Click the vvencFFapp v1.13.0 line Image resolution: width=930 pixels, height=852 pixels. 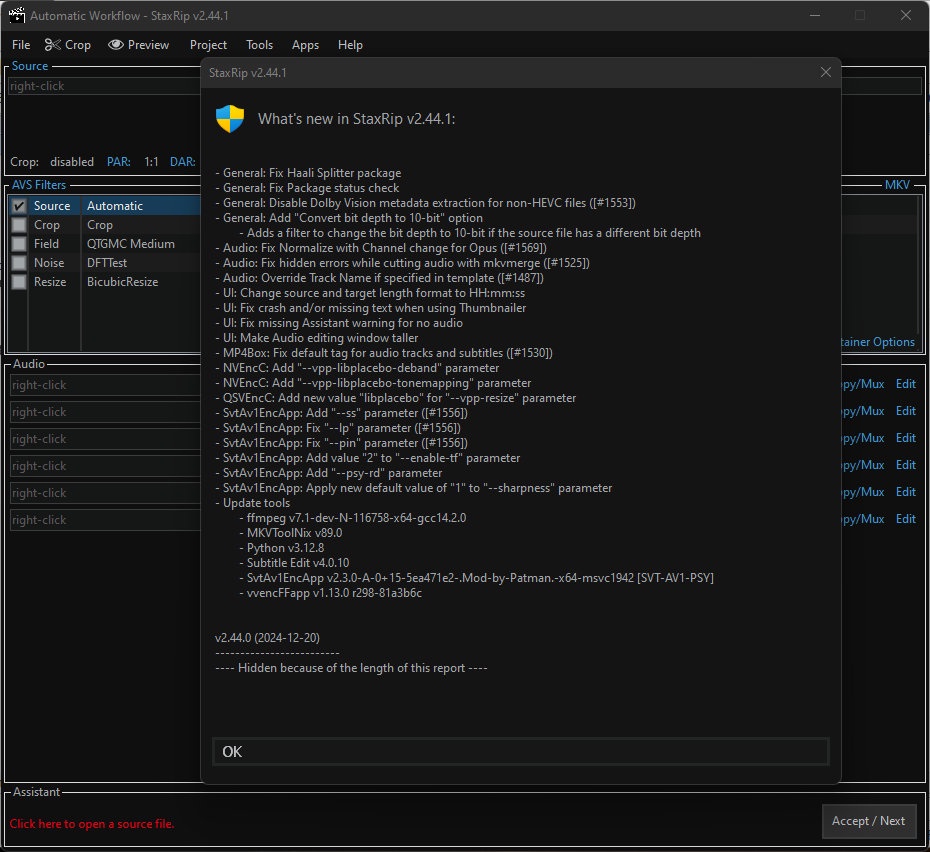(331, 593)
